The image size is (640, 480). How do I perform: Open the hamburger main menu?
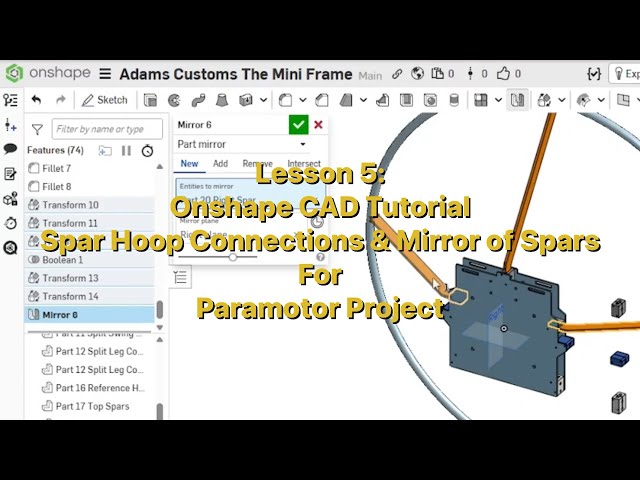click(x=105, y=74)
